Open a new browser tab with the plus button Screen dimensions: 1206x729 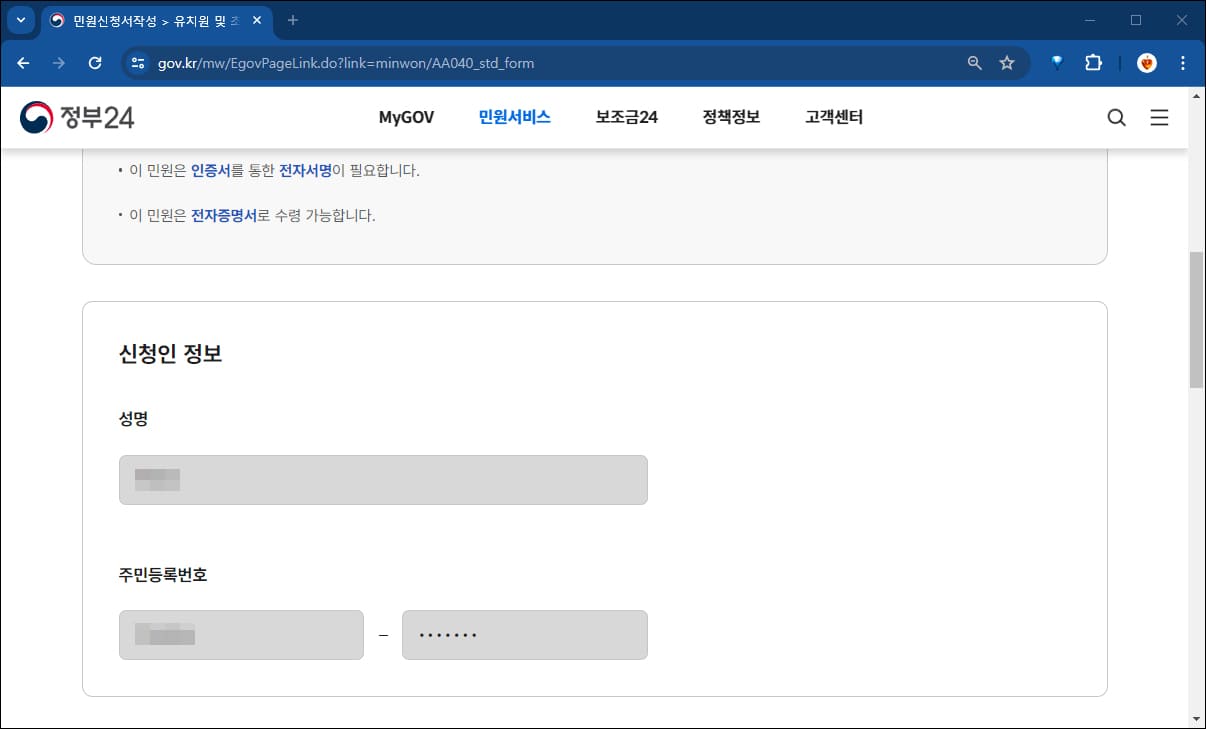tap(291, 20)
